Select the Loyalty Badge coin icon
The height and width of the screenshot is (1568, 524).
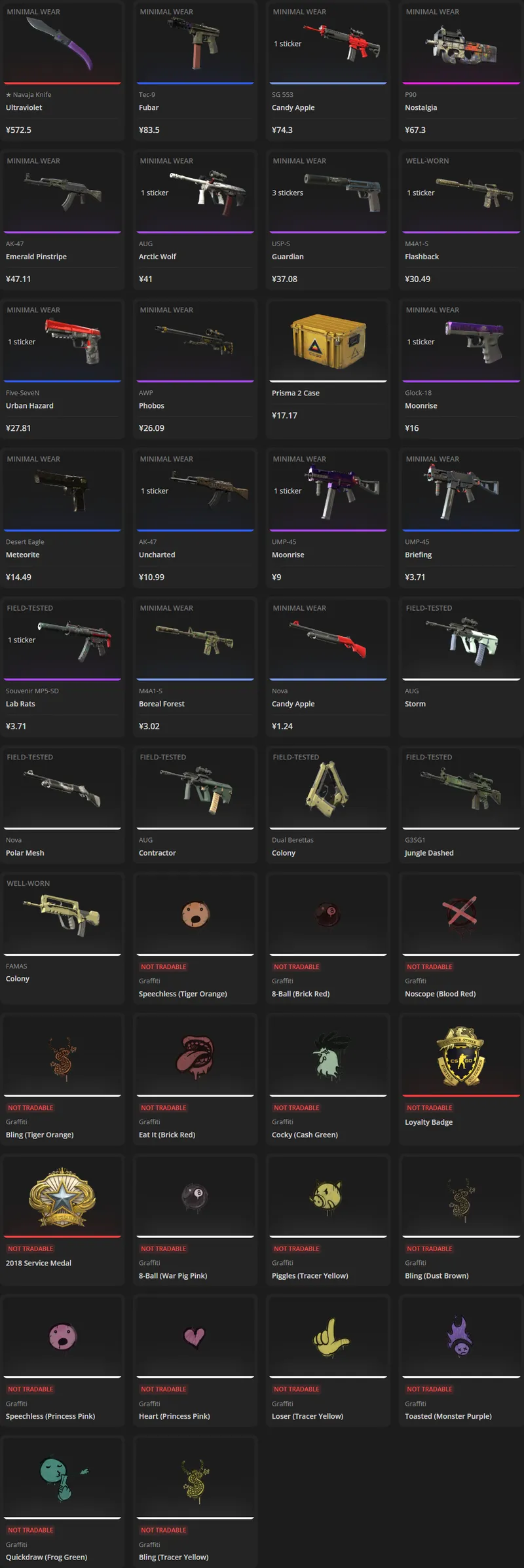460,1056
